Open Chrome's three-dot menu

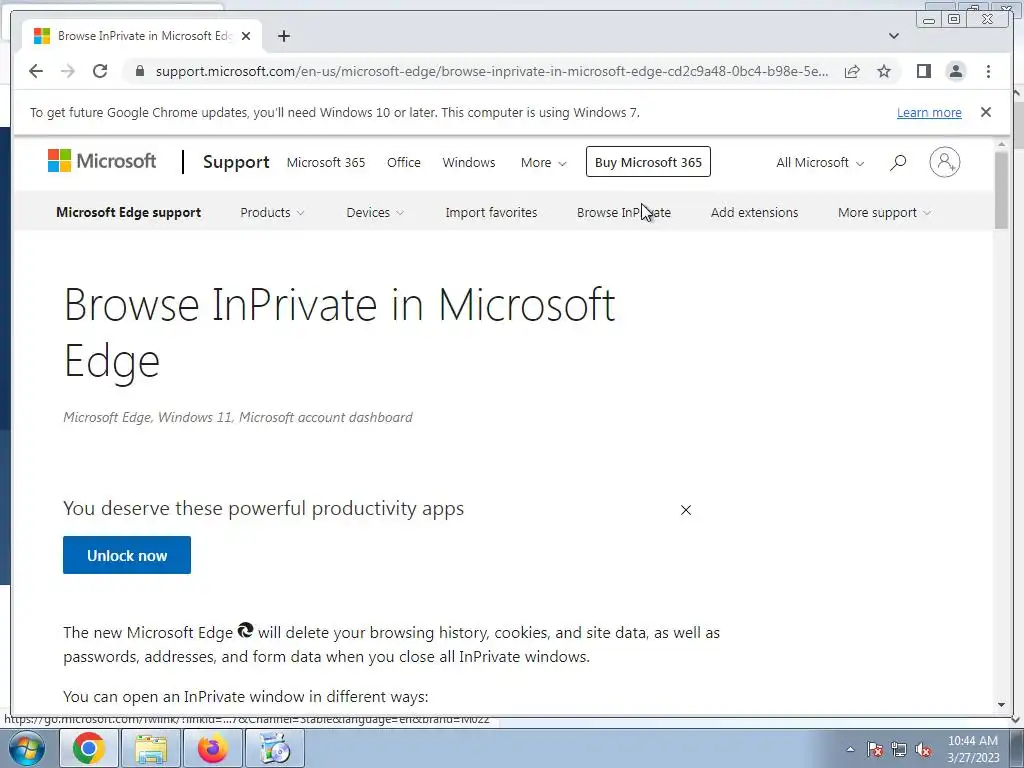988,71
